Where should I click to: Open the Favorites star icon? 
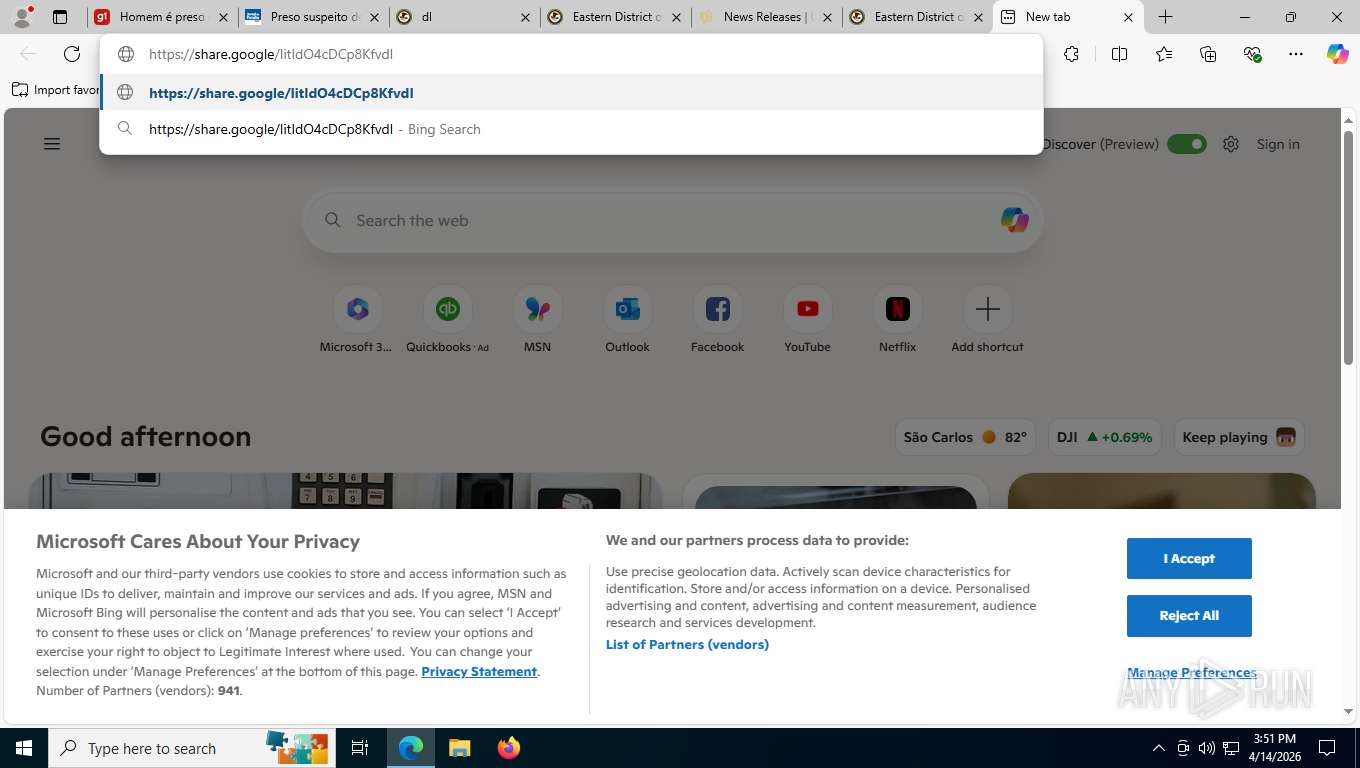pyautogui.click(x=1164, y=54)
